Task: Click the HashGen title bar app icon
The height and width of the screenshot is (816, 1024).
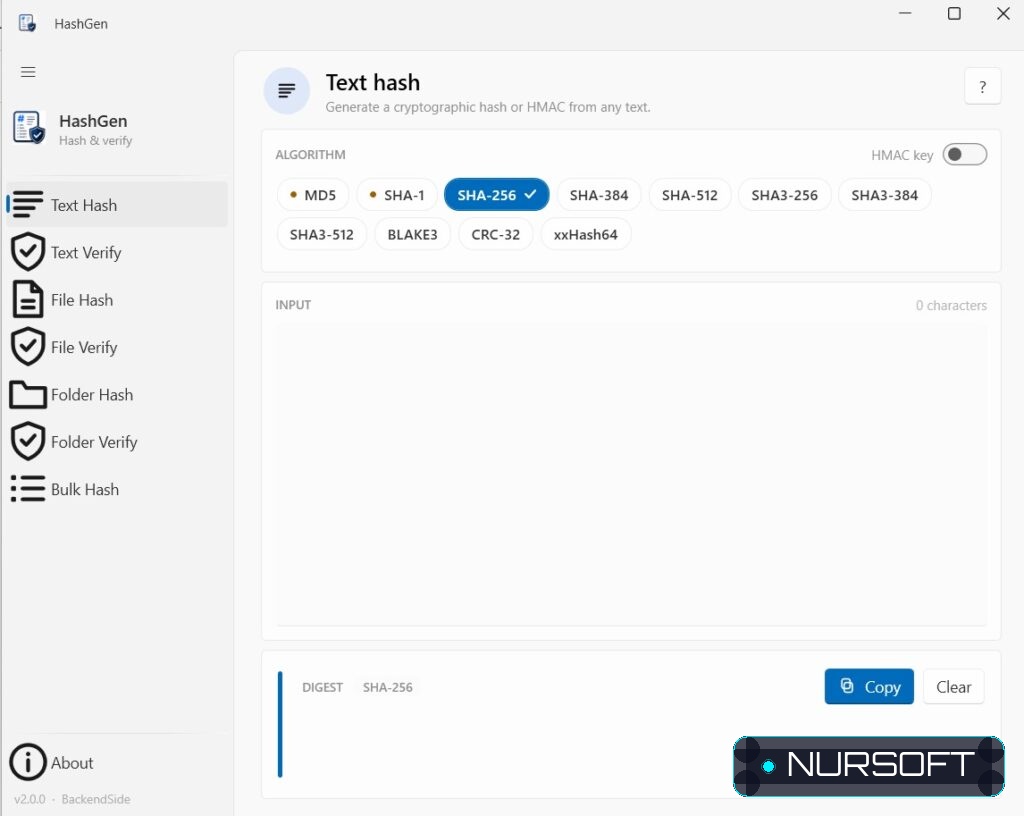Action: (27, 24)
